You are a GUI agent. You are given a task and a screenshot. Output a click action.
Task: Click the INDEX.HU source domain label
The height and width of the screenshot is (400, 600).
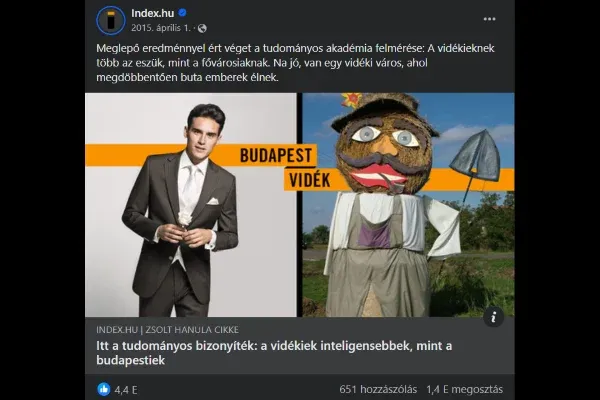pos(117,329)
